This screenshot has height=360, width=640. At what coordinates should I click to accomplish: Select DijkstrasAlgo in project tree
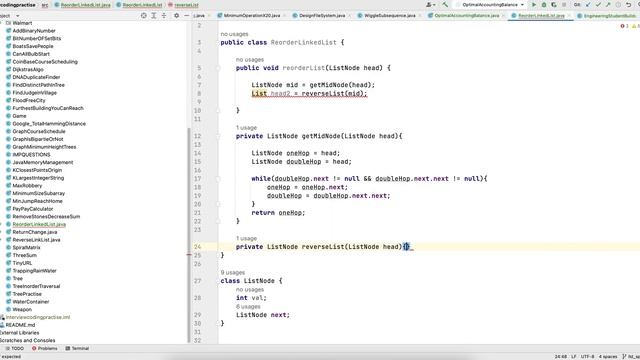click(x=28, y=69)
